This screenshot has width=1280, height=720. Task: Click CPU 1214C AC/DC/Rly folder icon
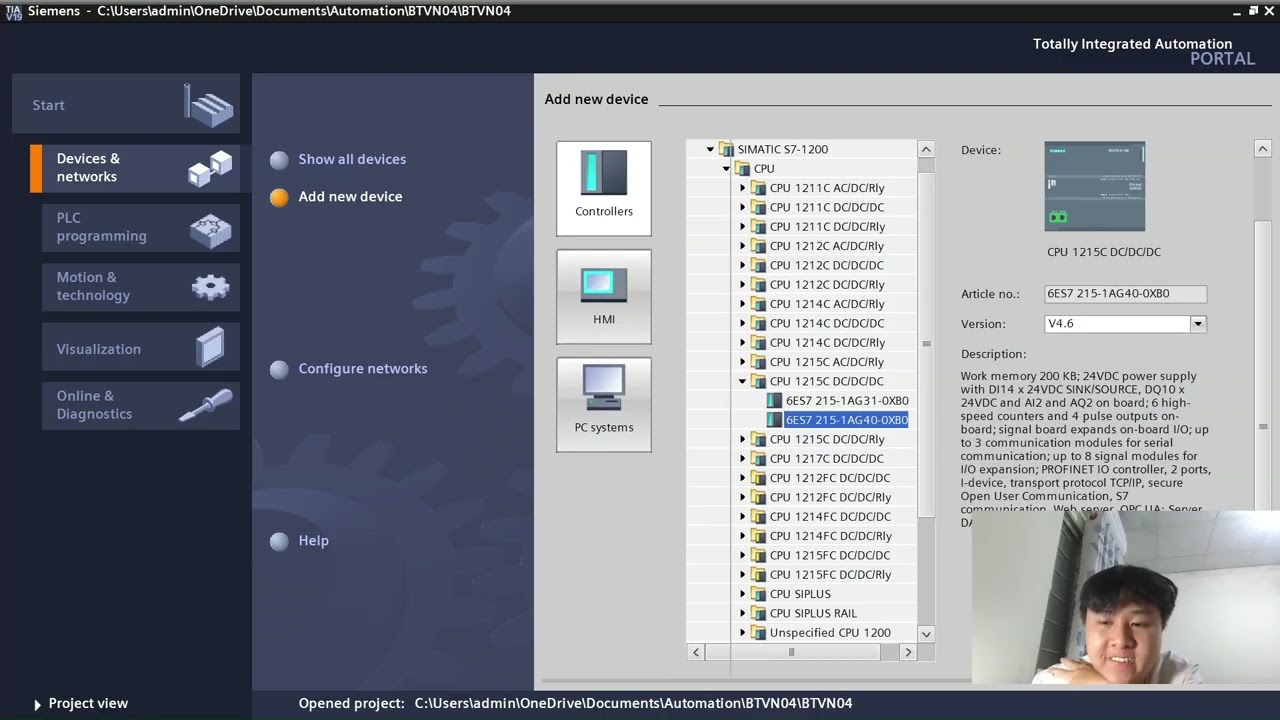click(x=758, y=304)
